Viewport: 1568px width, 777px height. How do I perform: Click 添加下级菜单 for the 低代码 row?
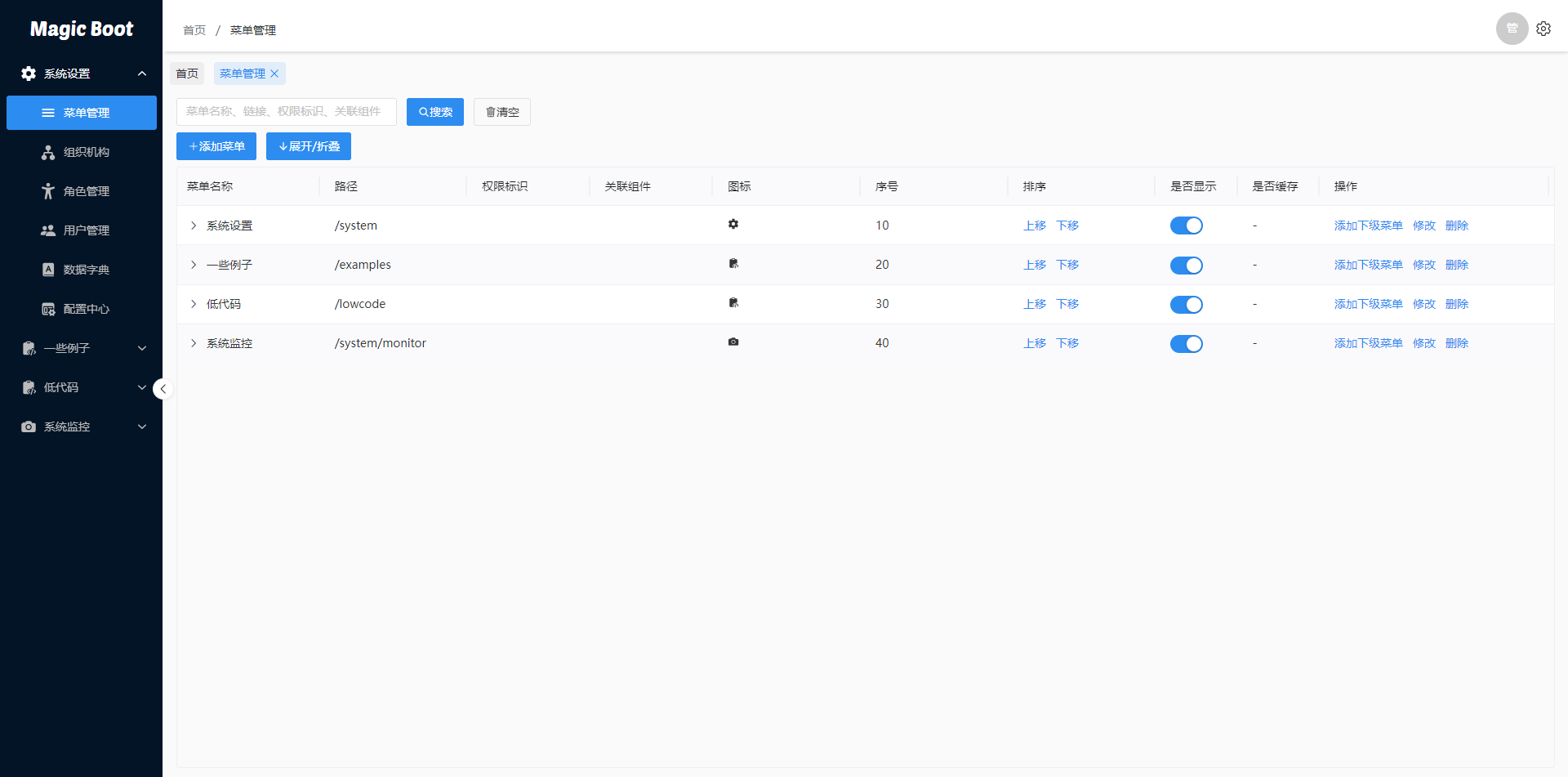tap(1369, 304)
